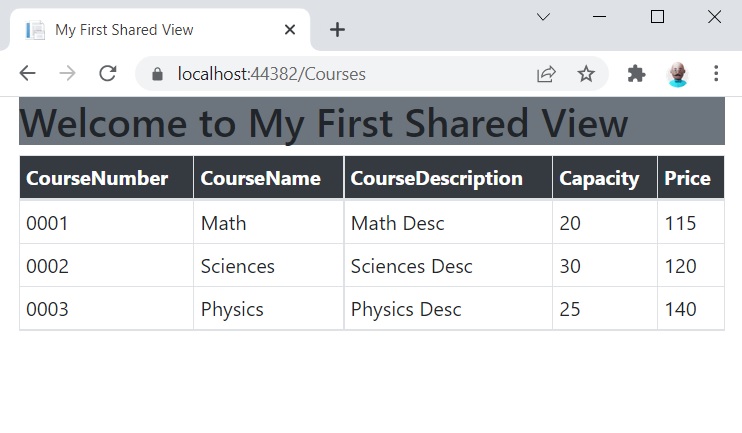Bookmark this page with the star icon
This screenshot has height=433, width=742.
tap(586, 74)
